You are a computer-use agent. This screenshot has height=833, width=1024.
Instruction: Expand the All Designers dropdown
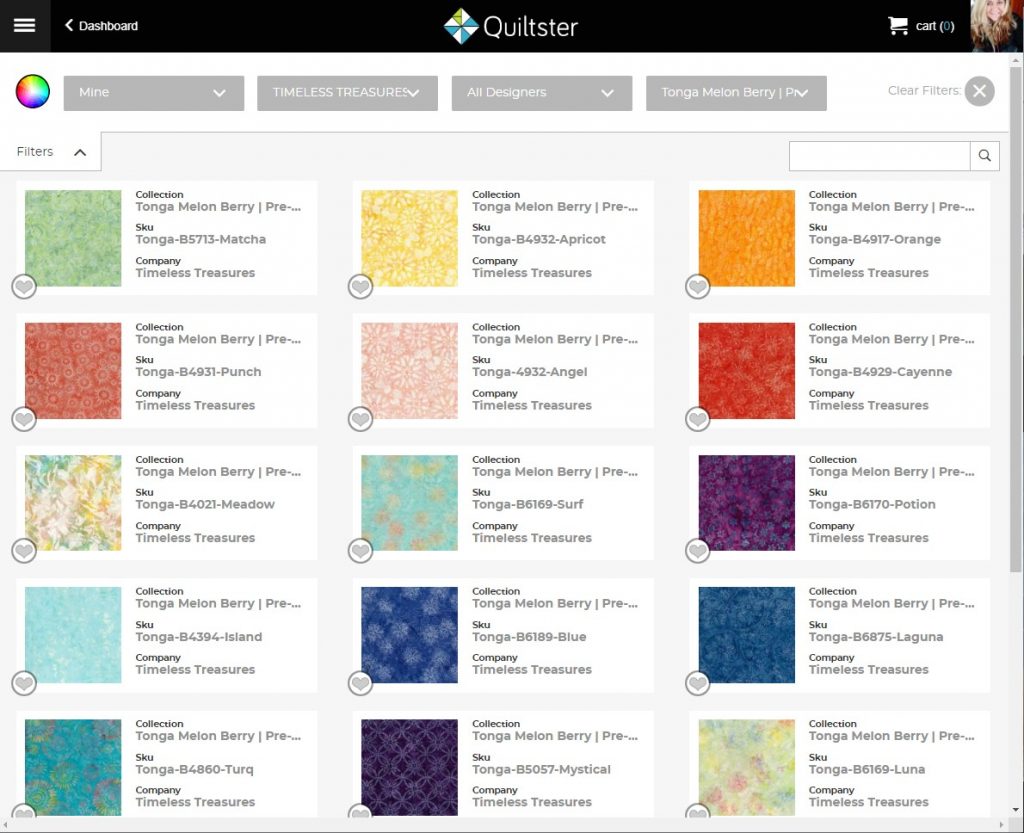coord(541,93)
